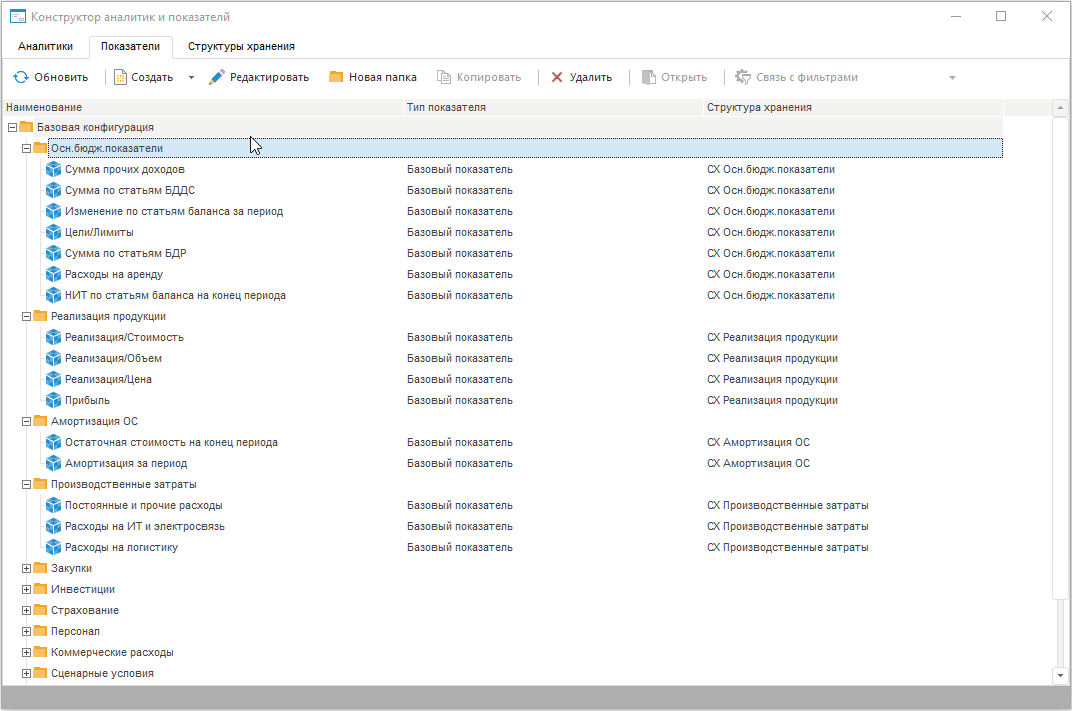Viewport: 1072px width, 711px height.
Task: Click the New folder icon (Новая папка)
Action: coord(336,77)
